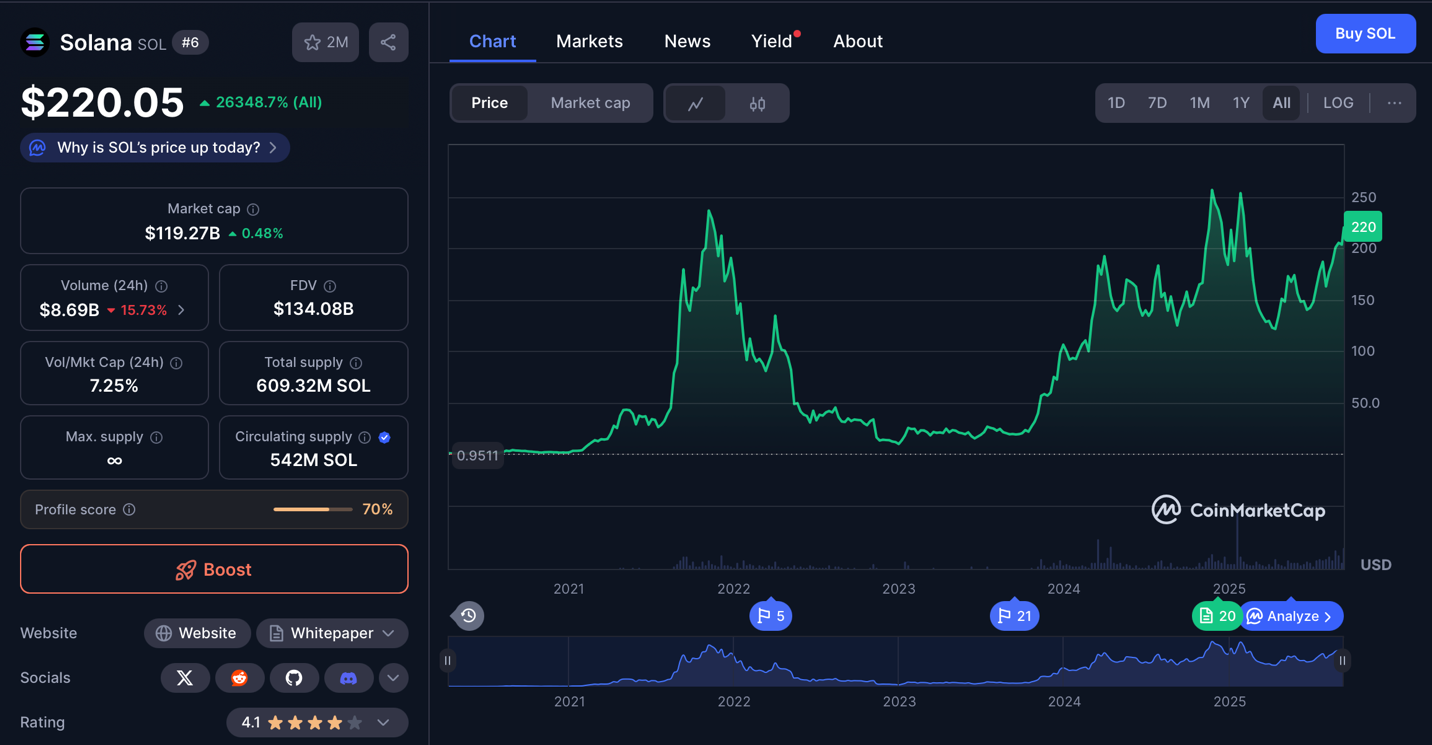Click the Boost button
This screenshot has width=1432, height=745.
click(214, 569)
